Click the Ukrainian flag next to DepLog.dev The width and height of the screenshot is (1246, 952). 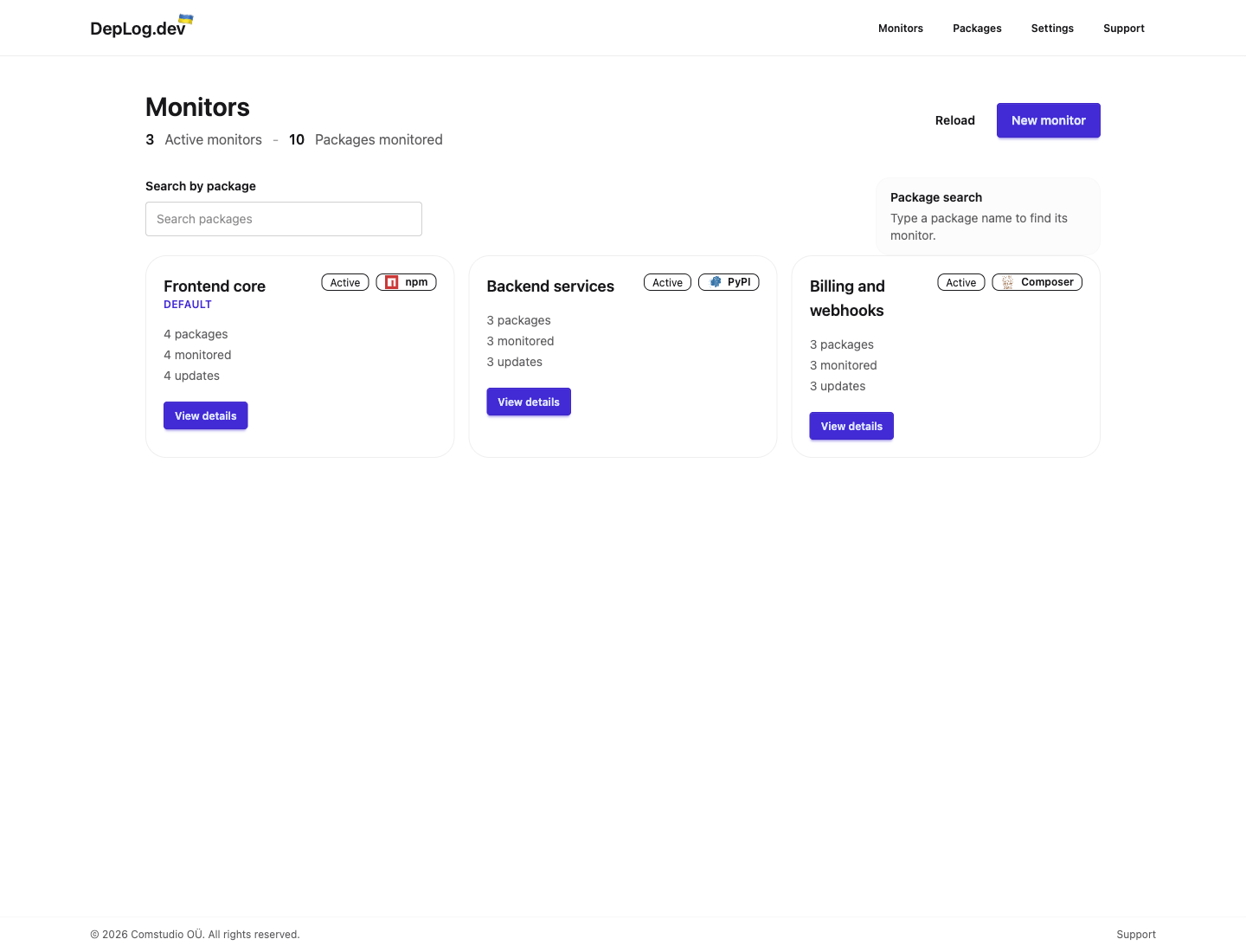coord(184,20)
